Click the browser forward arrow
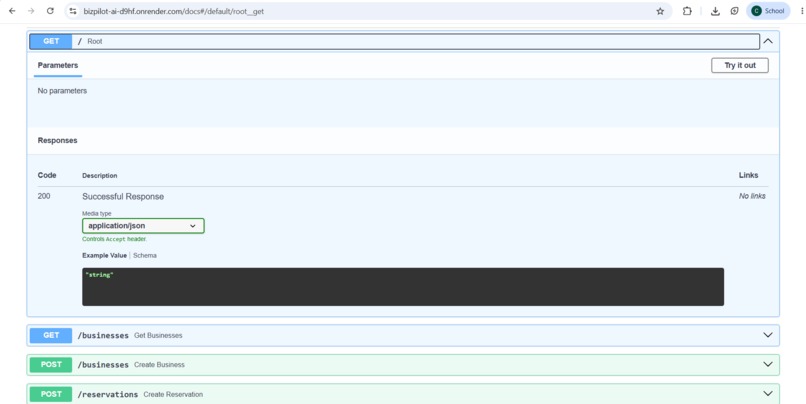This screenshot has width=806, height=404. (x=31, y=11)
